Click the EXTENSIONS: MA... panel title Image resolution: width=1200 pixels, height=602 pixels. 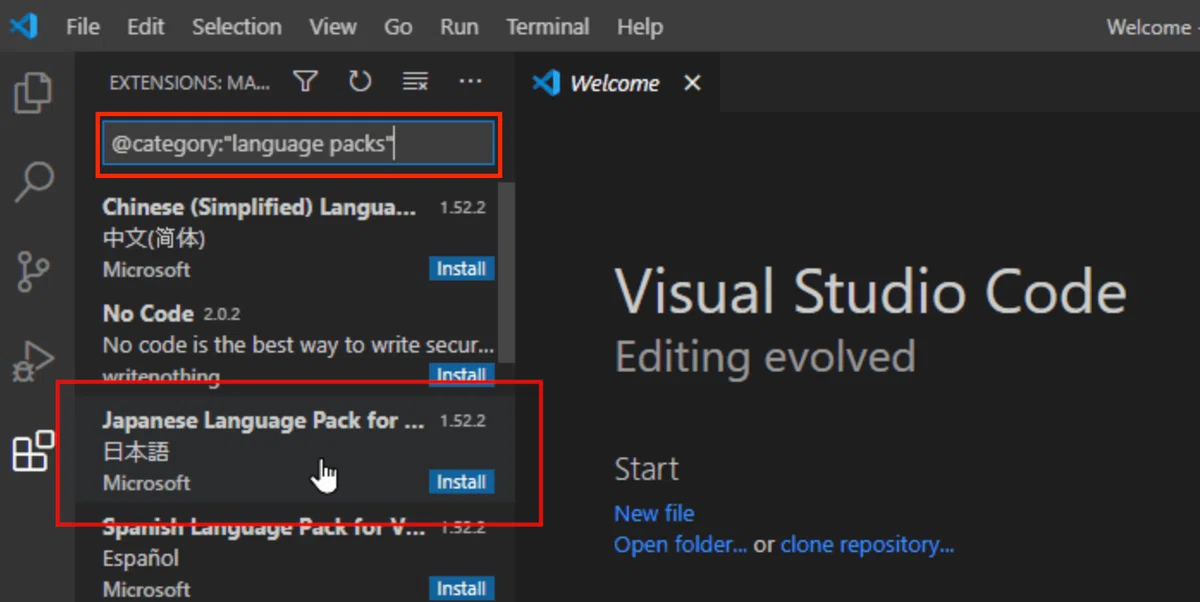(x=190, y=83)
